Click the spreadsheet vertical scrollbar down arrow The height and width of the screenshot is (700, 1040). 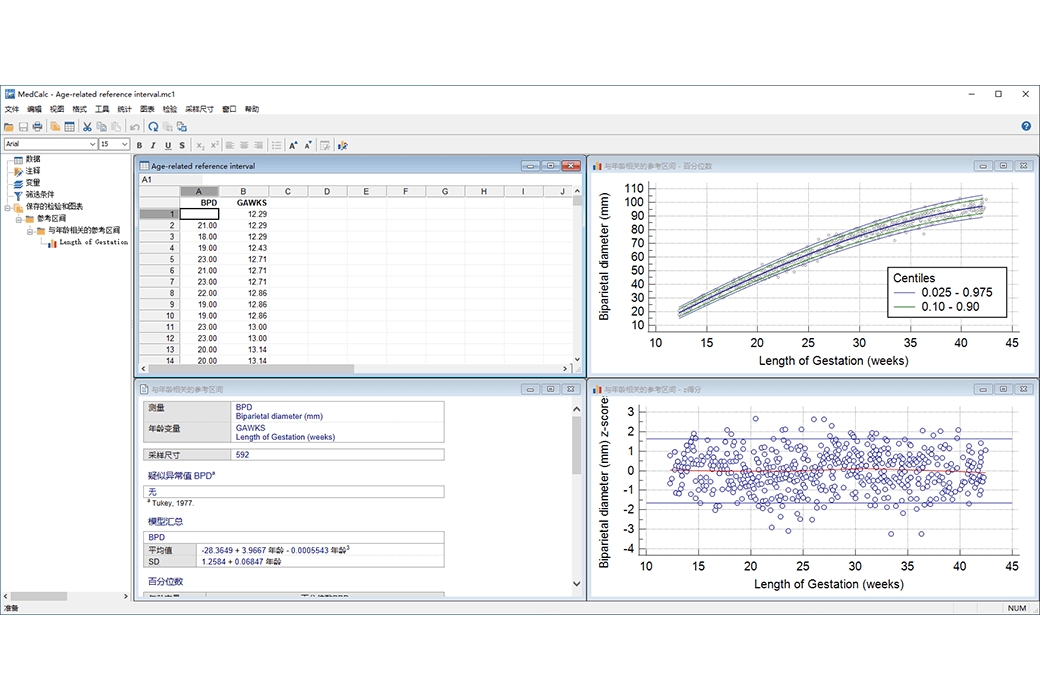[577, 358]
